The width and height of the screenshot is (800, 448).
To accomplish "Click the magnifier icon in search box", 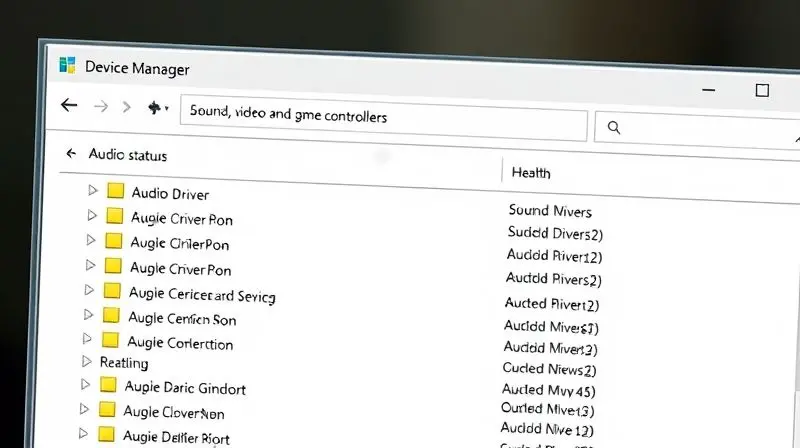I will pos(614,127).
